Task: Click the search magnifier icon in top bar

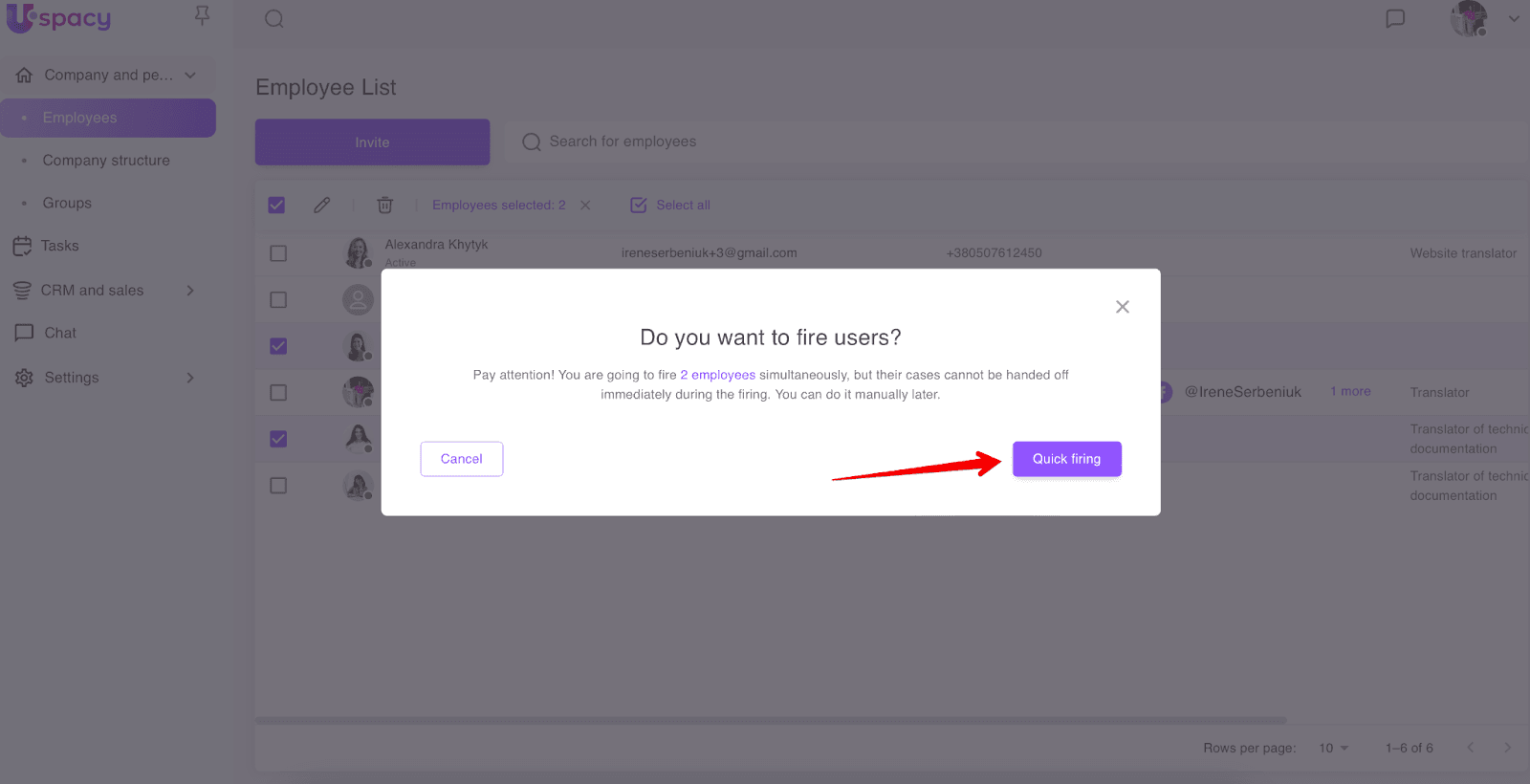Action: point(274,19)
